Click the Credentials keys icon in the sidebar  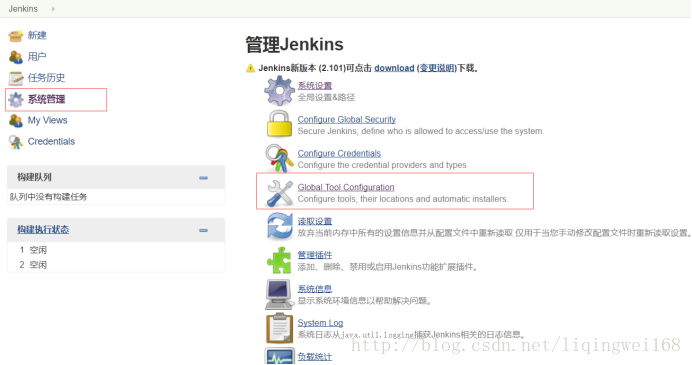(x=16, y=142)
